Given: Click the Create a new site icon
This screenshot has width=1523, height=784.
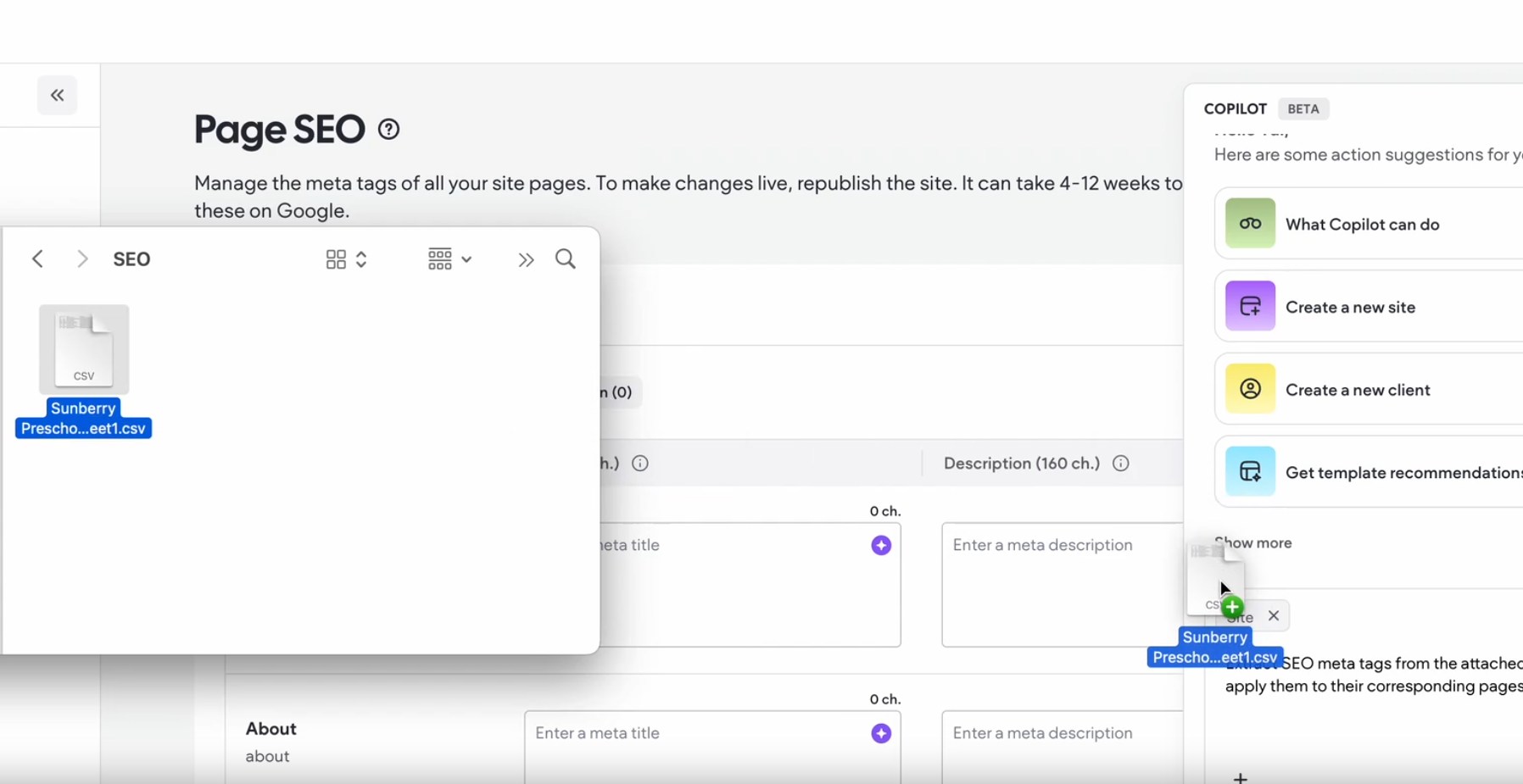Looking at the screenshot, I should click(x=1250, y=306).
